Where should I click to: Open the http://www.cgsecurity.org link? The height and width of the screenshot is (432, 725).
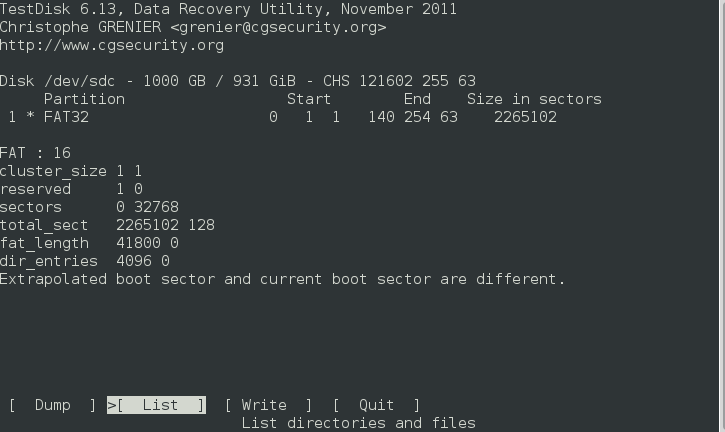click(112, 45)
